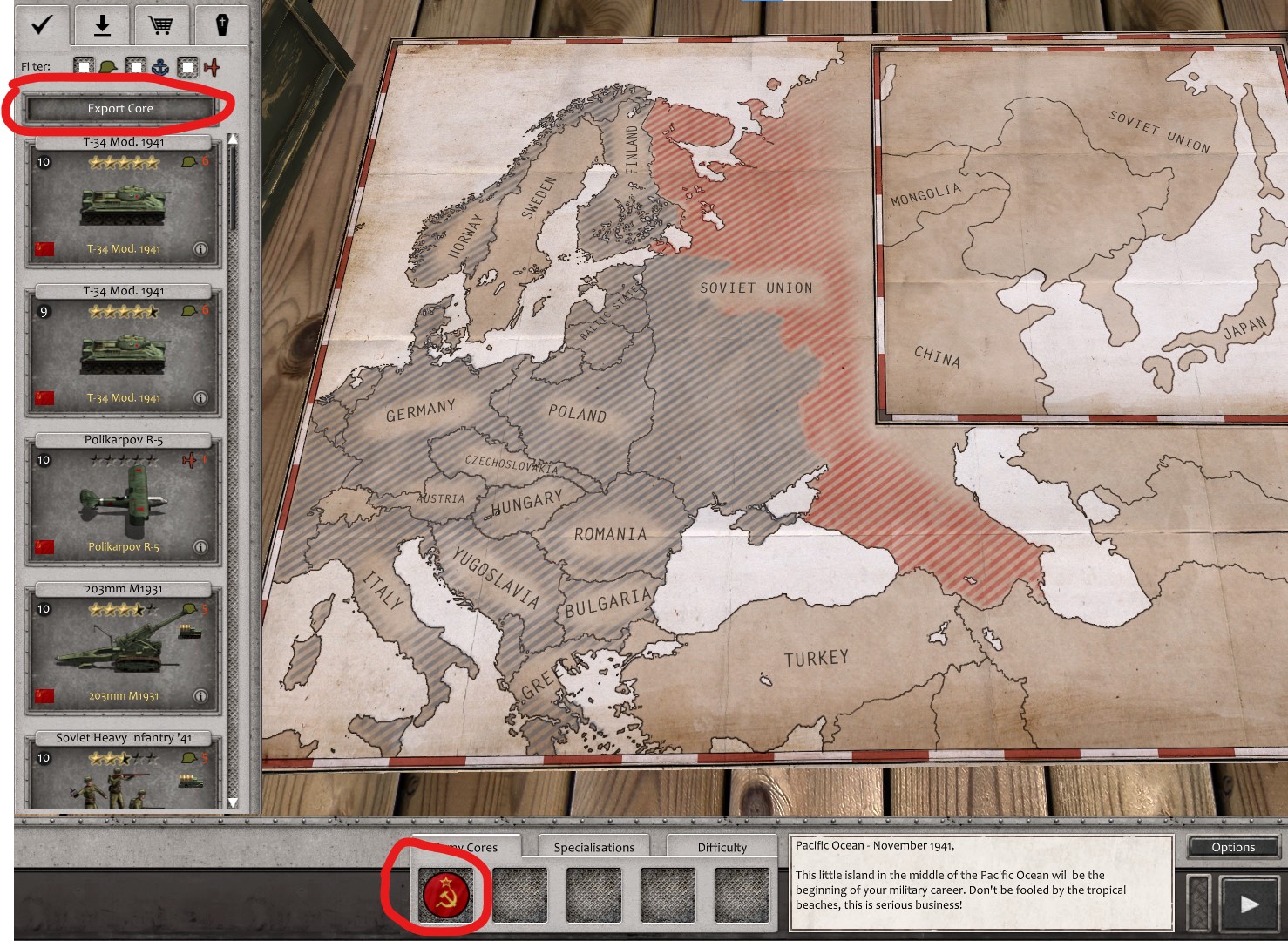Select the strength 9 T-34 tank image
Screen dimensions: 1288x941
tap(124, 354)
